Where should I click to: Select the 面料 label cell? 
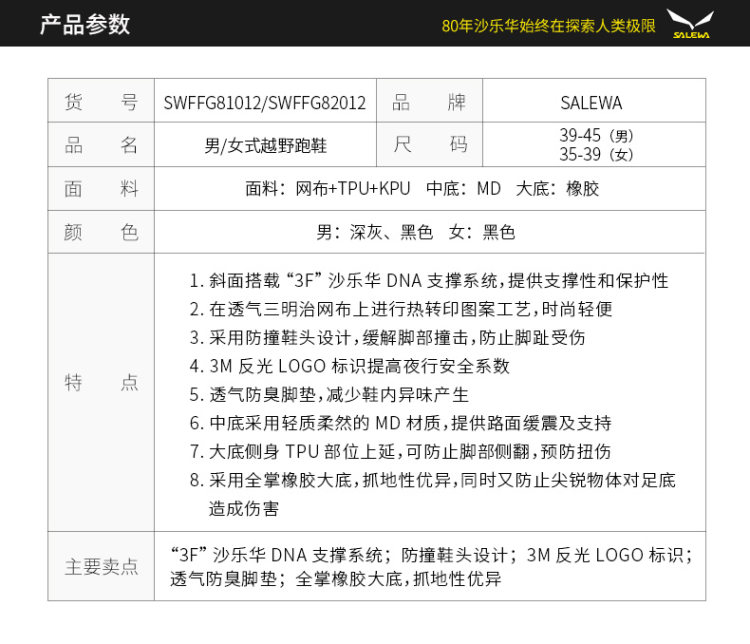click(x=101, y=189)
